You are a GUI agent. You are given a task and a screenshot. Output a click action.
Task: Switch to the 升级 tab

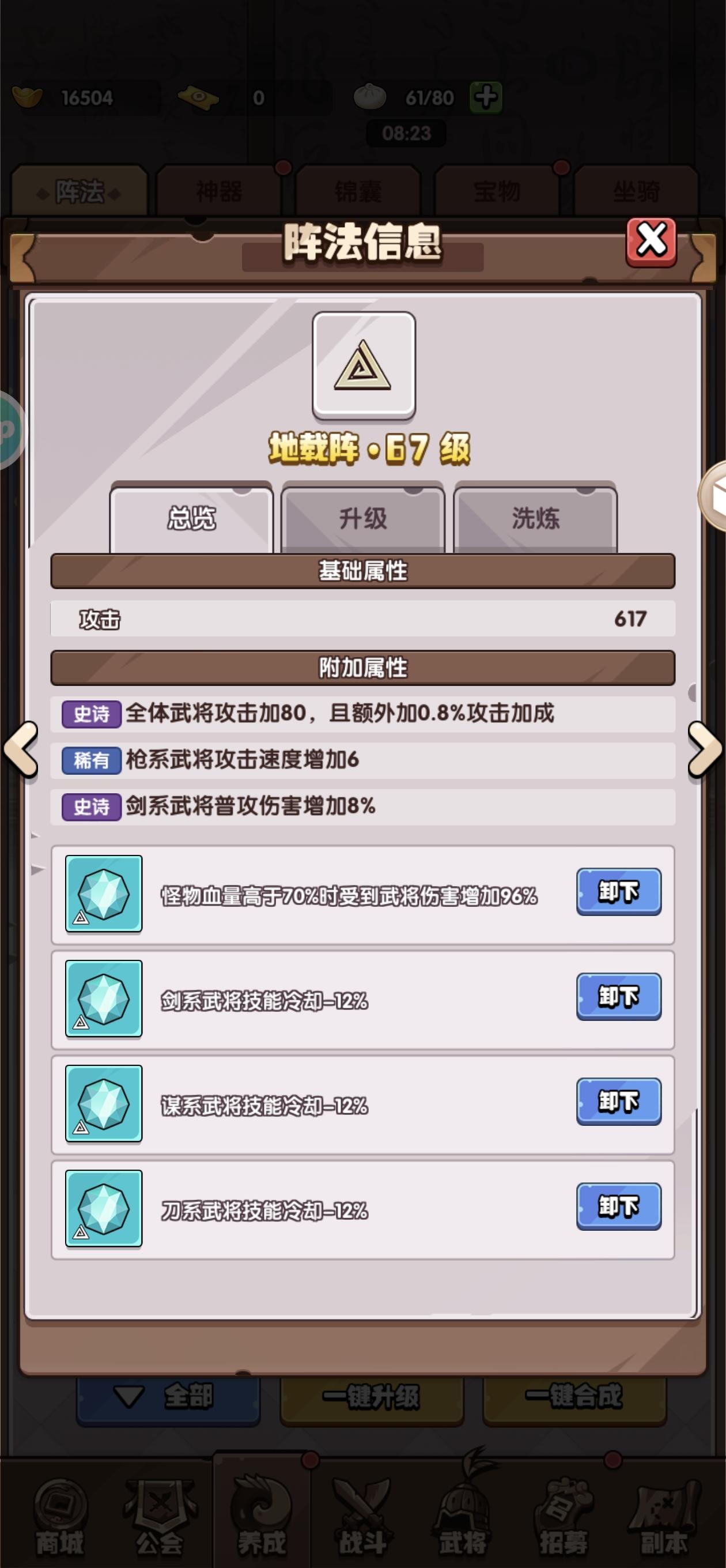point(362,518)
